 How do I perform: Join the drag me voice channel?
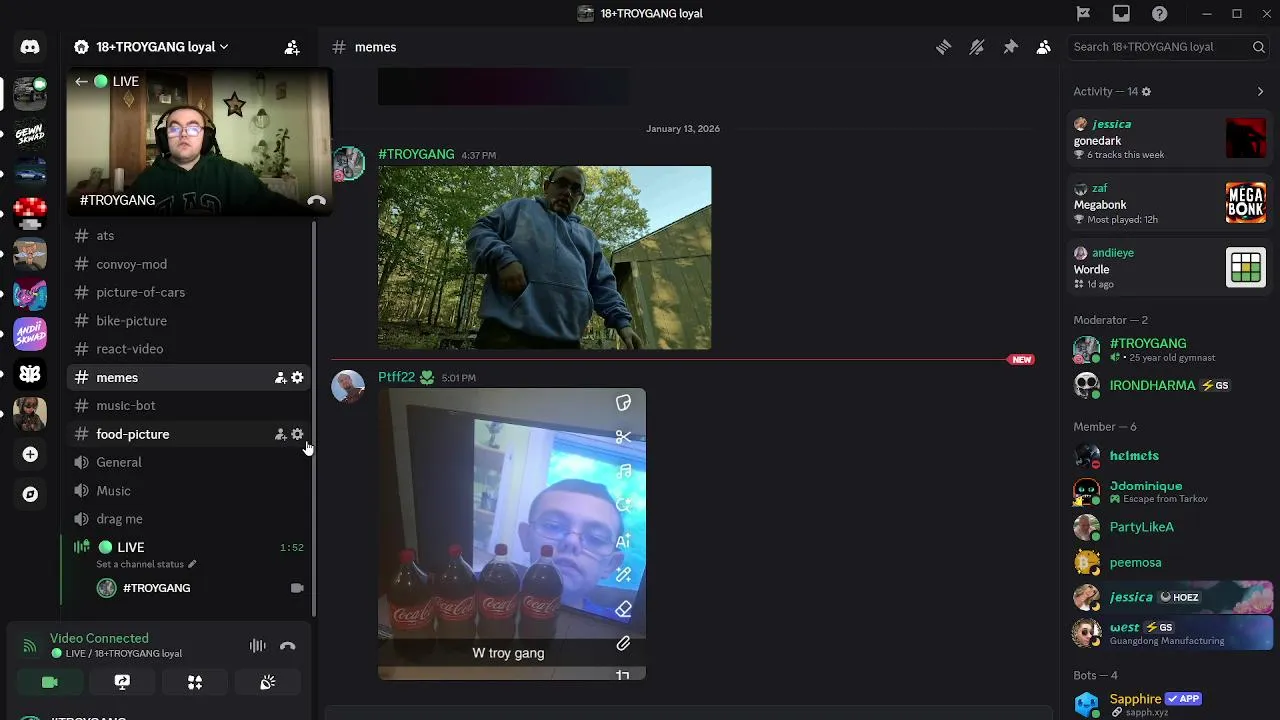(190, 519)
